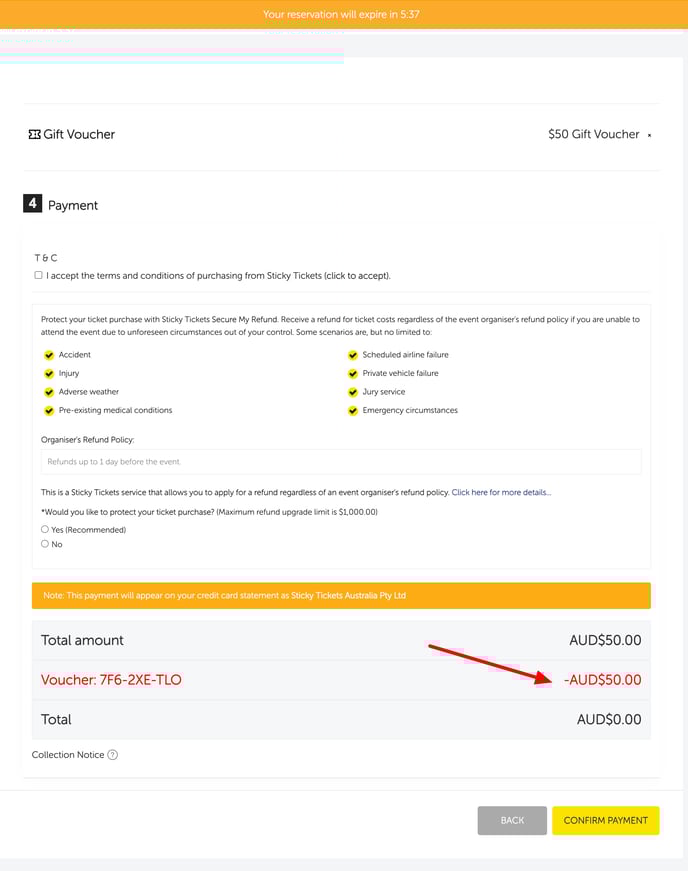This screenshot has width=688, height=871.
Task: Select No for ticket protection
Action: [45, 544]
